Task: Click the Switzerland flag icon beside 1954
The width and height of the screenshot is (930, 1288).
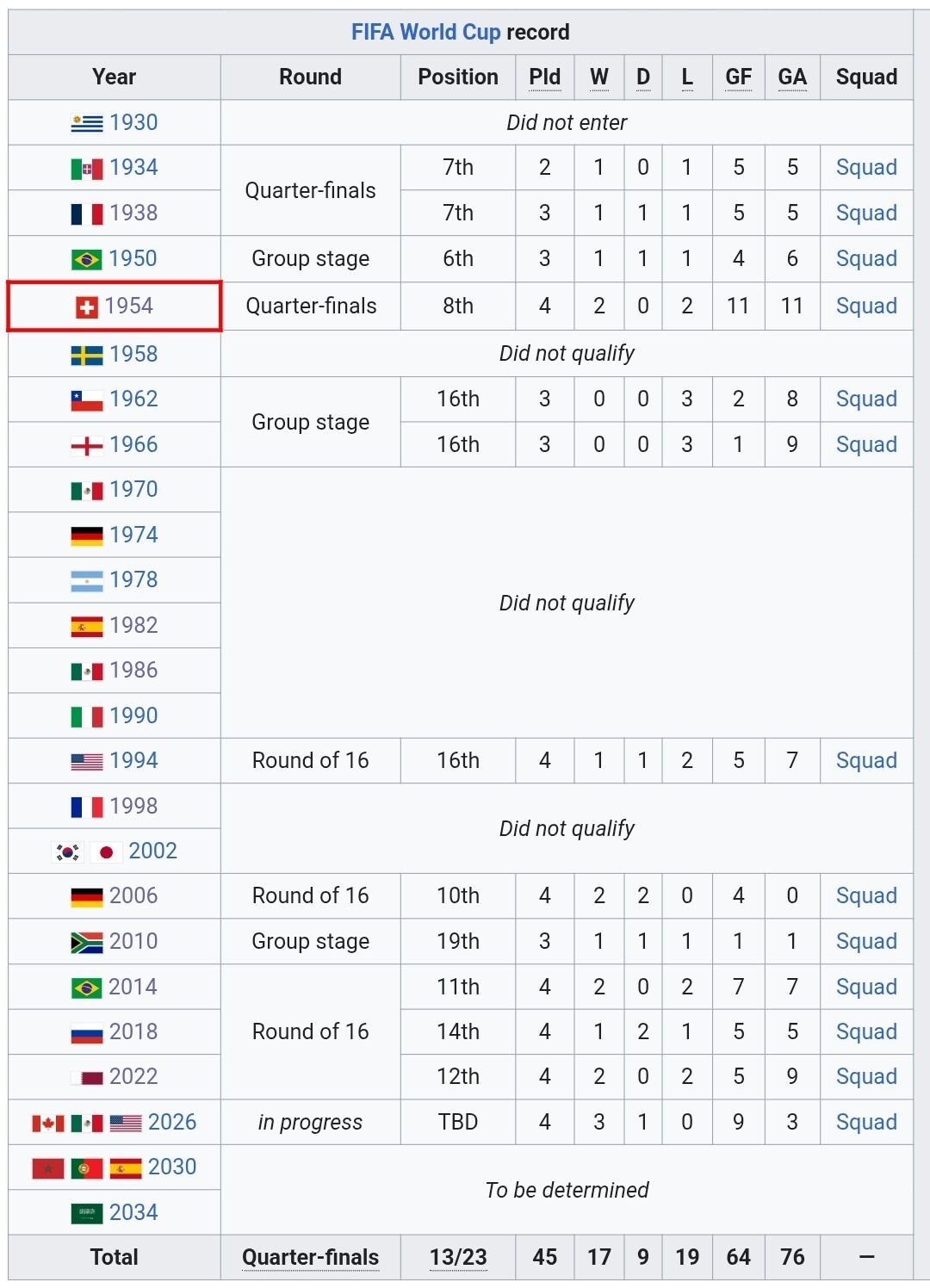Action: [87, 307]
